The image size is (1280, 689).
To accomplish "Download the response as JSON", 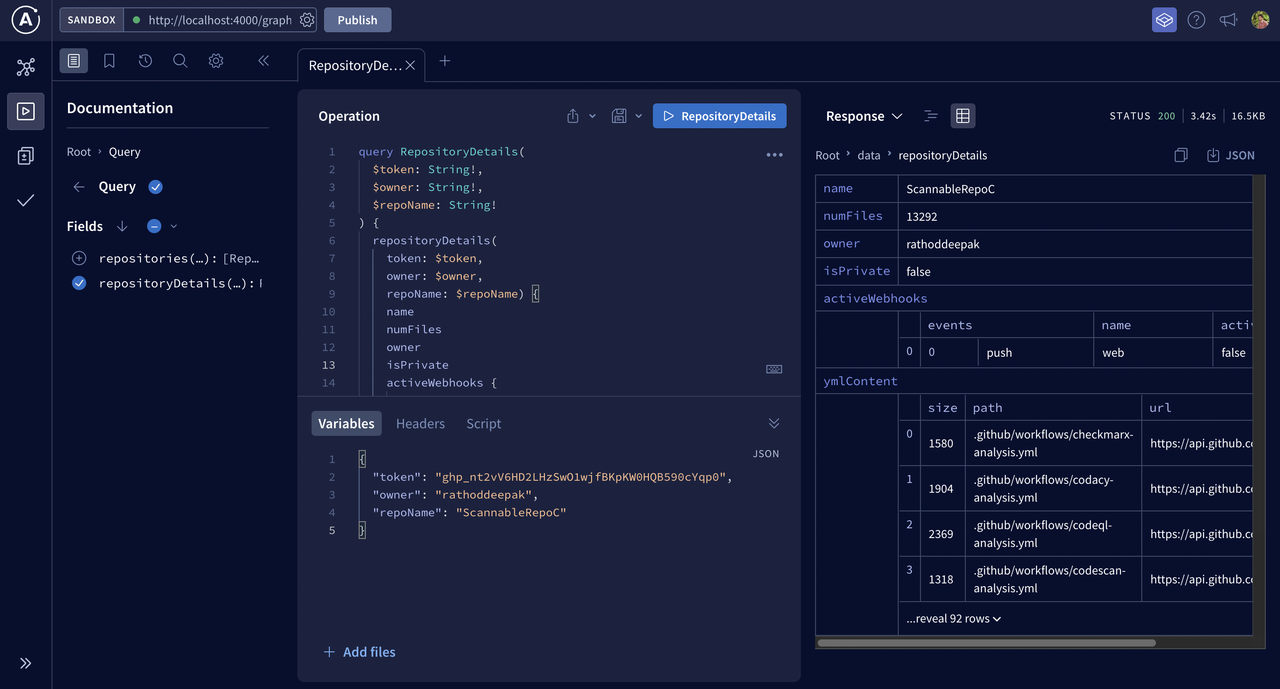I will coord(1231,155).
